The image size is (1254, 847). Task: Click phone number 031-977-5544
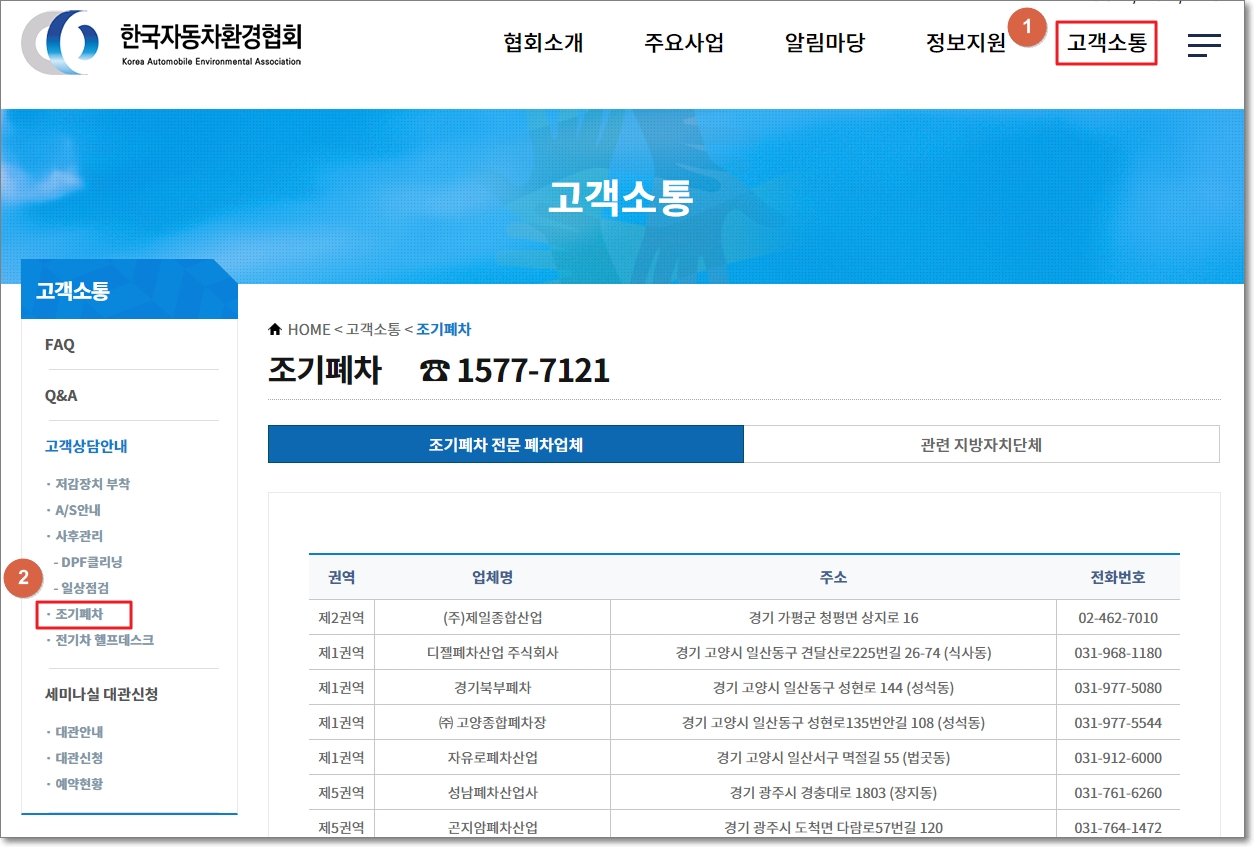point(1118,723)
